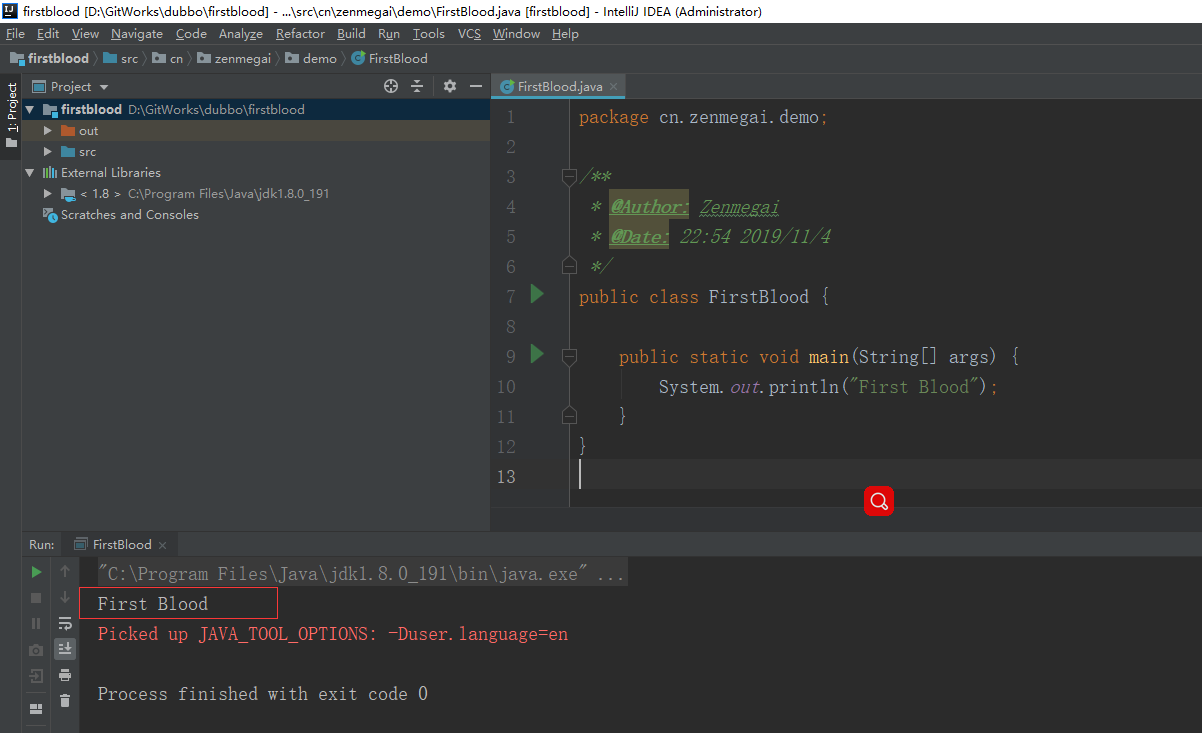This screenshot has height=733, width=1202.
Task: Open the View menu
Action: point(86,33)
